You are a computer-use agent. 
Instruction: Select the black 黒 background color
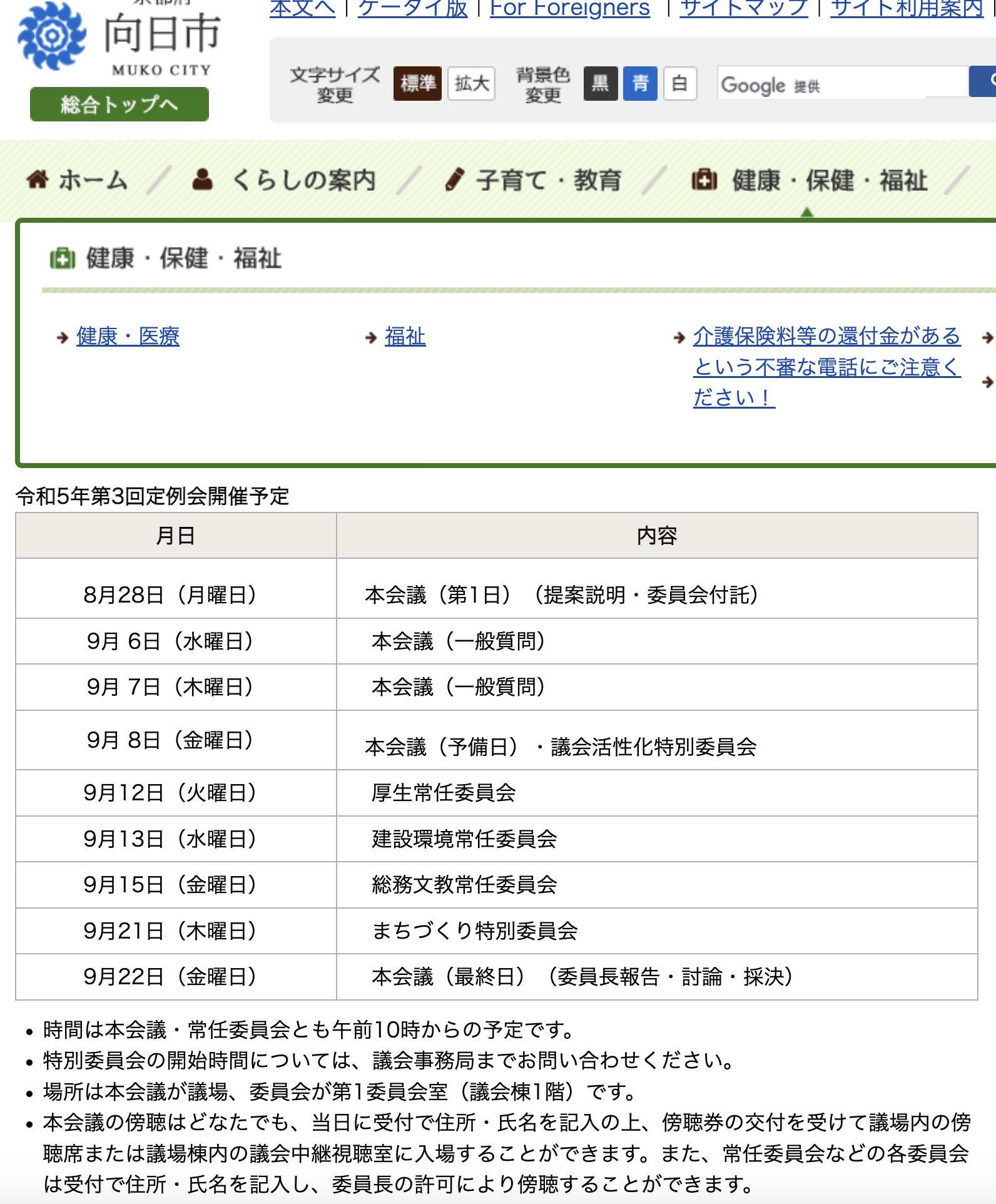pos(601,83)
